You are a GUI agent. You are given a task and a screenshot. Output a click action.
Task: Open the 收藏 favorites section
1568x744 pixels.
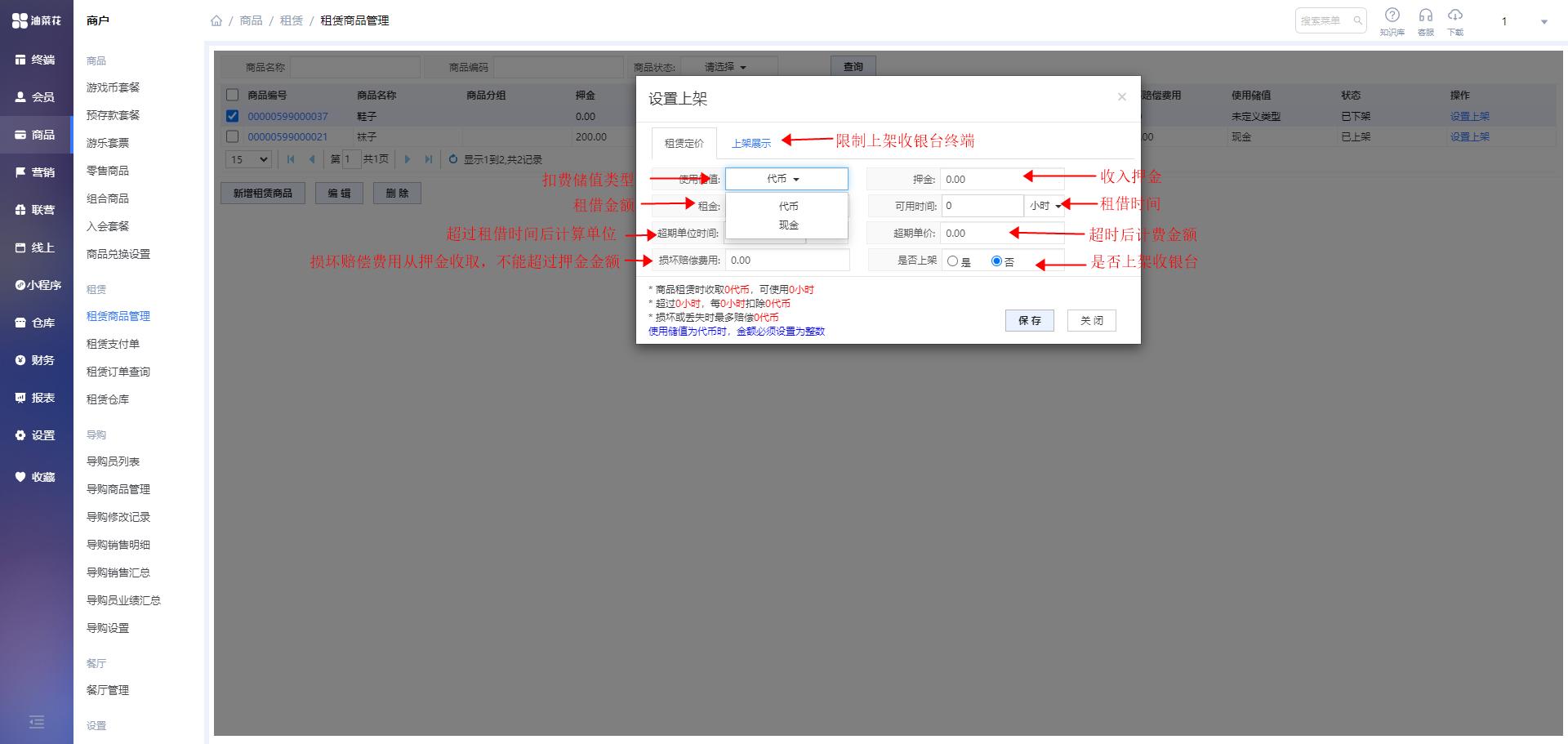(x=36, y=477)
